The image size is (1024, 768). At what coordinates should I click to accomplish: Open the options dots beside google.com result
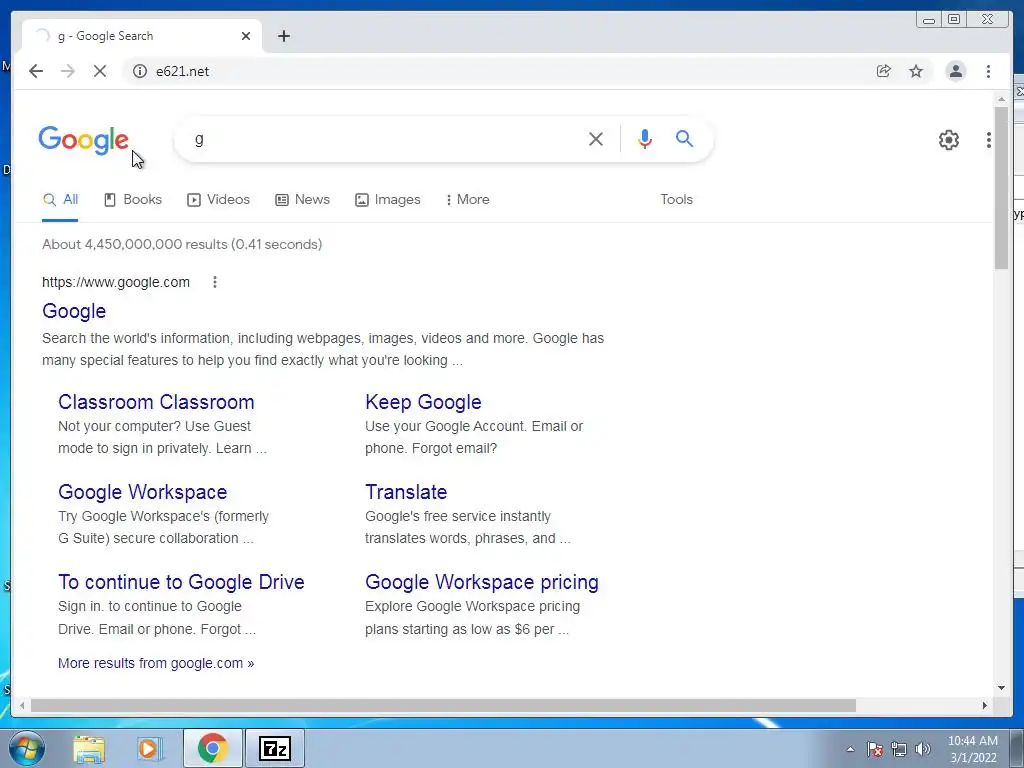[x=215, y=282]
